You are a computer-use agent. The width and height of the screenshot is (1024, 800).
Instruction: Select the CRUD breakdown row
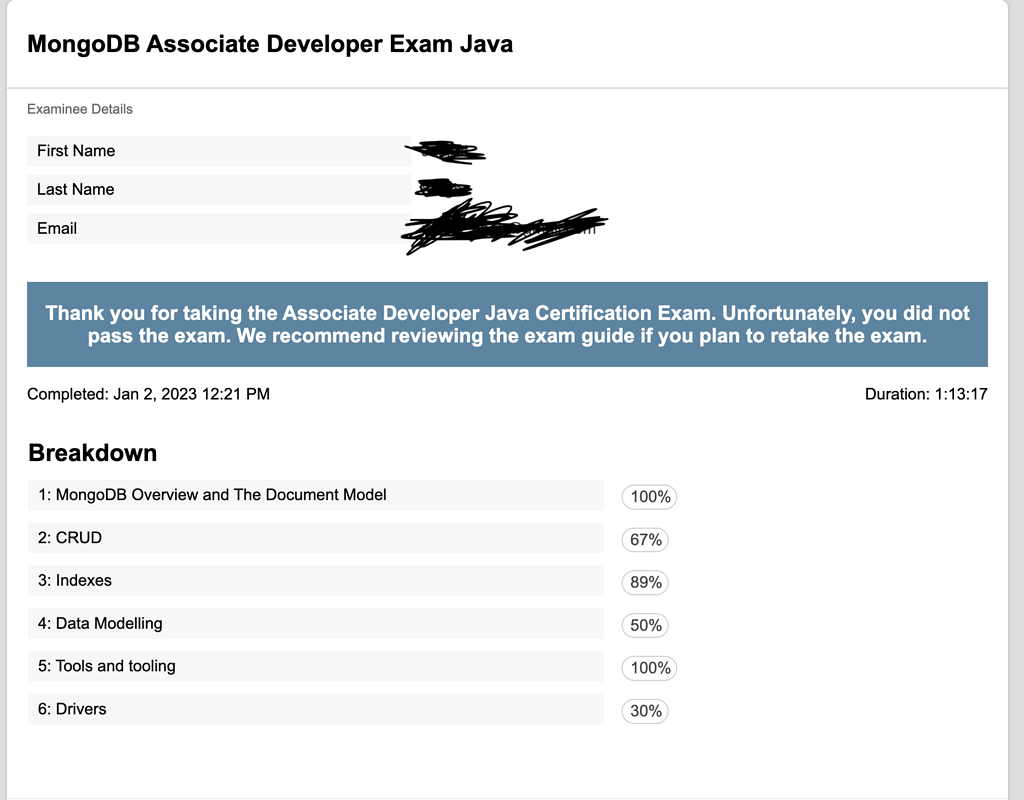click(315, 538)
